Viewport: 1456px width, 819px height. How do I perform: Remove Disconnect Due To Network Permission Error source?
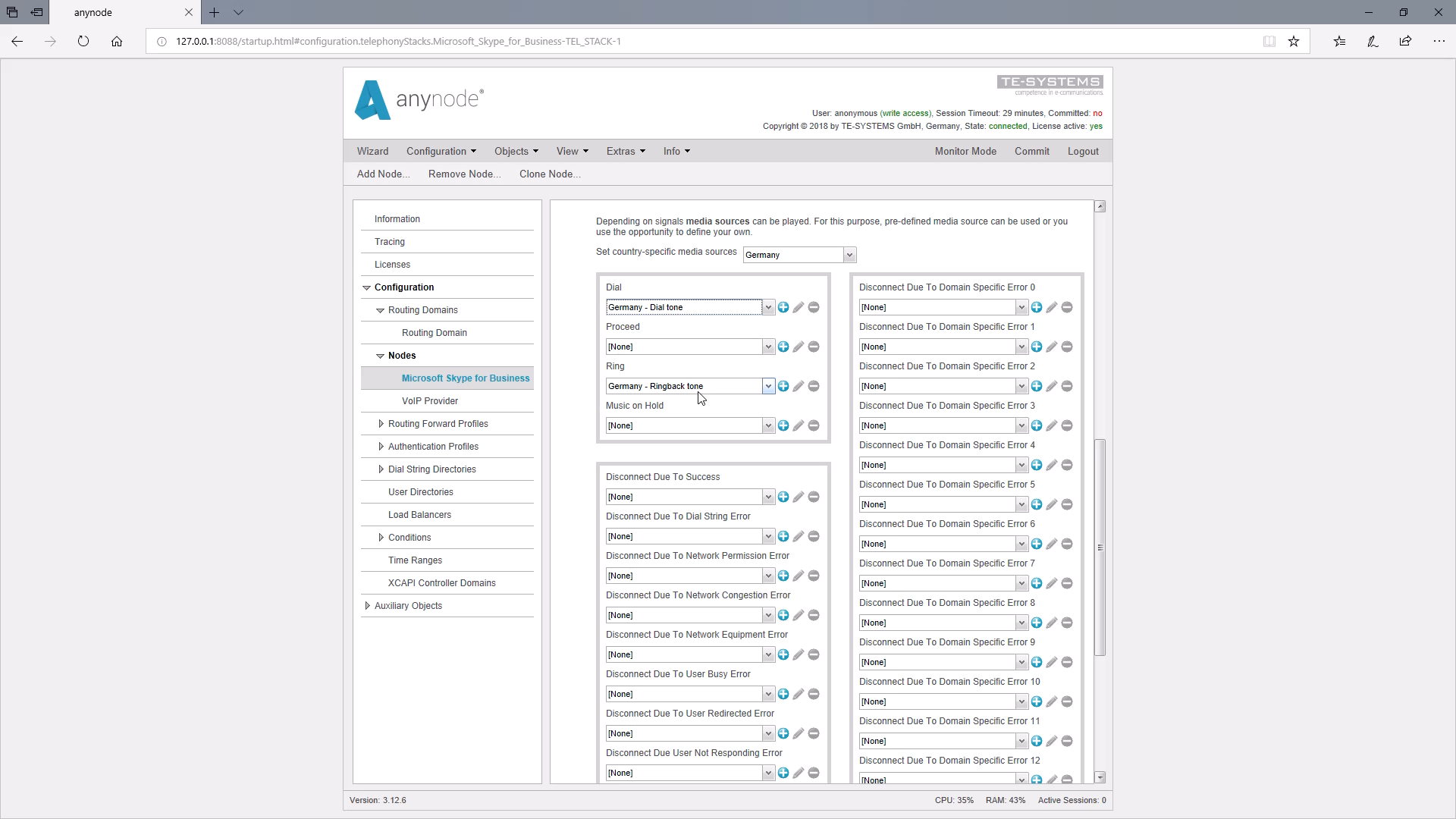pos(814,576)
